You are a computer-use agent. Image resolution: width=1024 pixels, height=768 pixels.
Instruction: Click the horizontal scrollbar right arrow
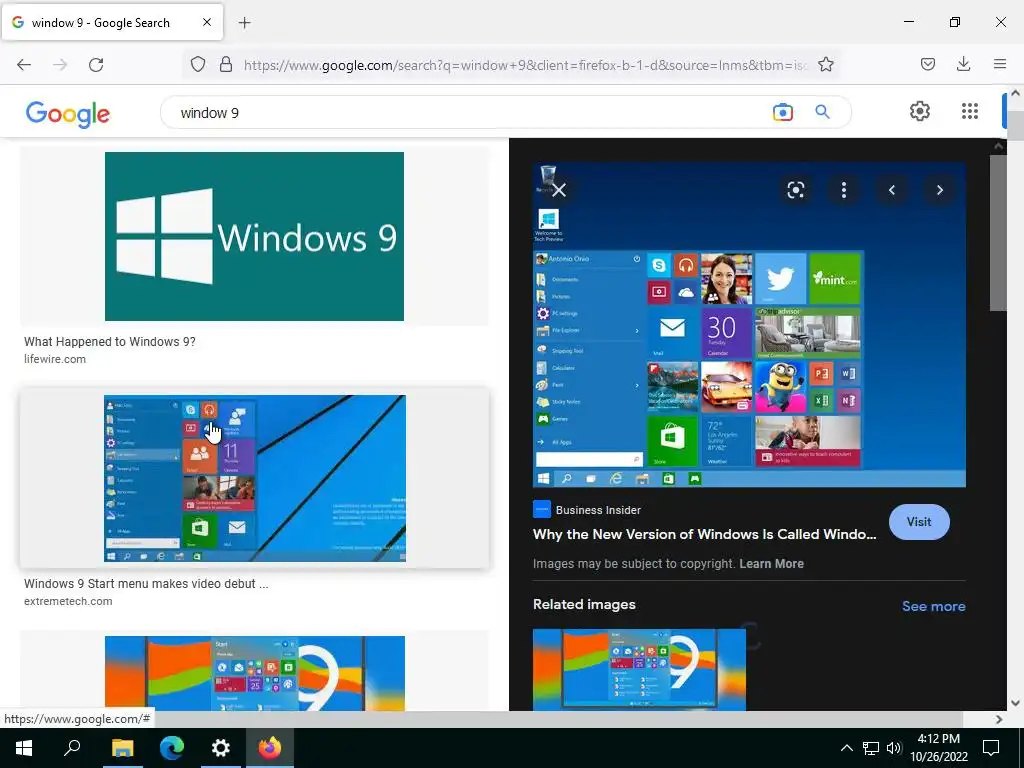999,719
